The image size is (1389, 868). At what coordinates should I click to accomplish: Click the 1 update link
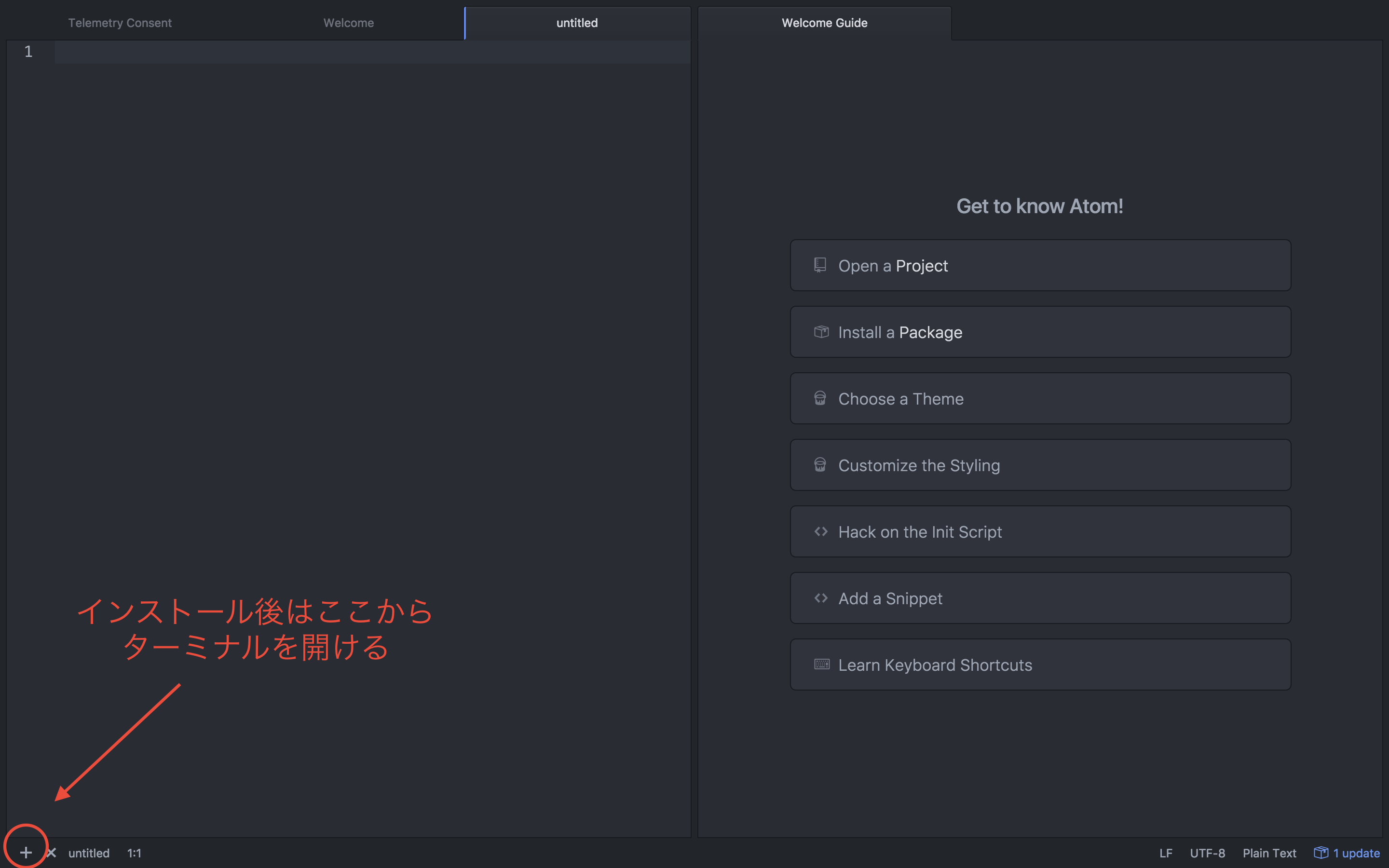pos(1356,853)
